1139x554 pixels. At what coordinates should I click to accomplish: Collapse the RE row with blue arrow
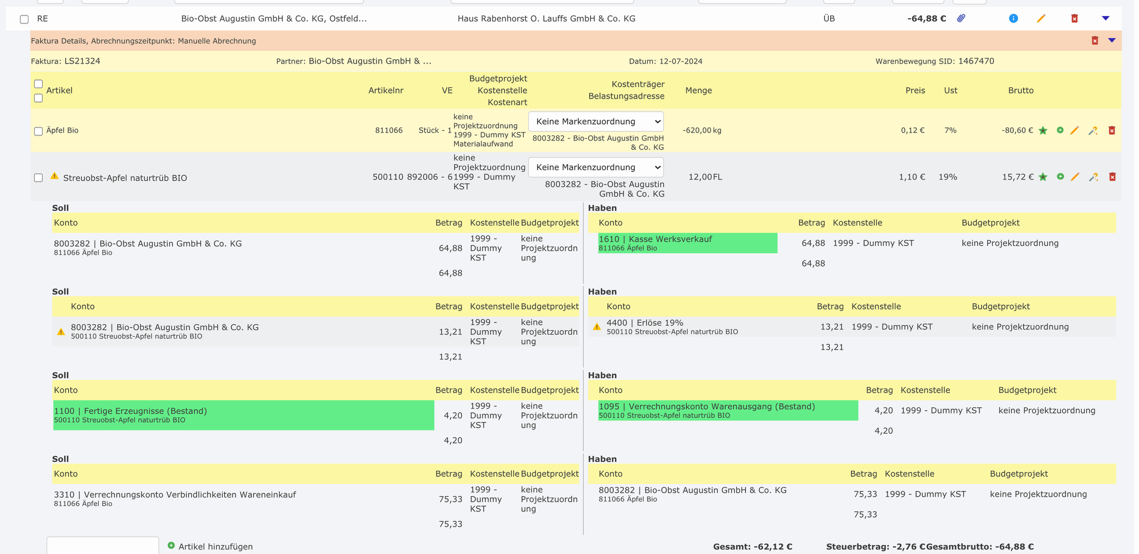tap(1105, 18)
